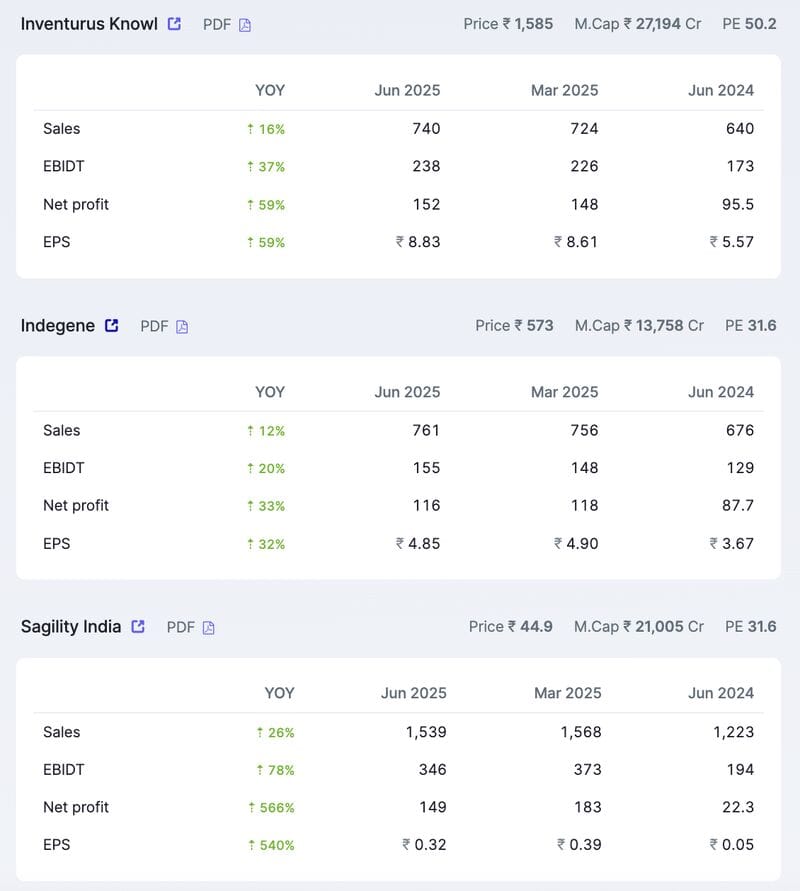Viewport: 800px width, 891px height.
Task: Click the PDF file icon for Sagility India
Action: [x=209, y=628]
